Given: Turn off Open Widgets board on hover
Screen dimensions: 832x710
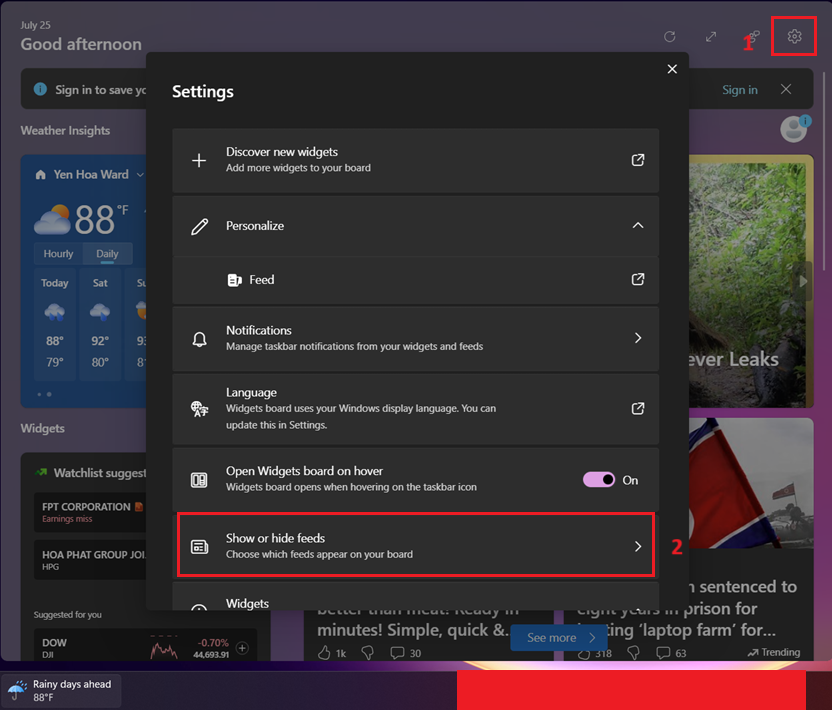Looking at the screenshot, I should click(600, 480).
